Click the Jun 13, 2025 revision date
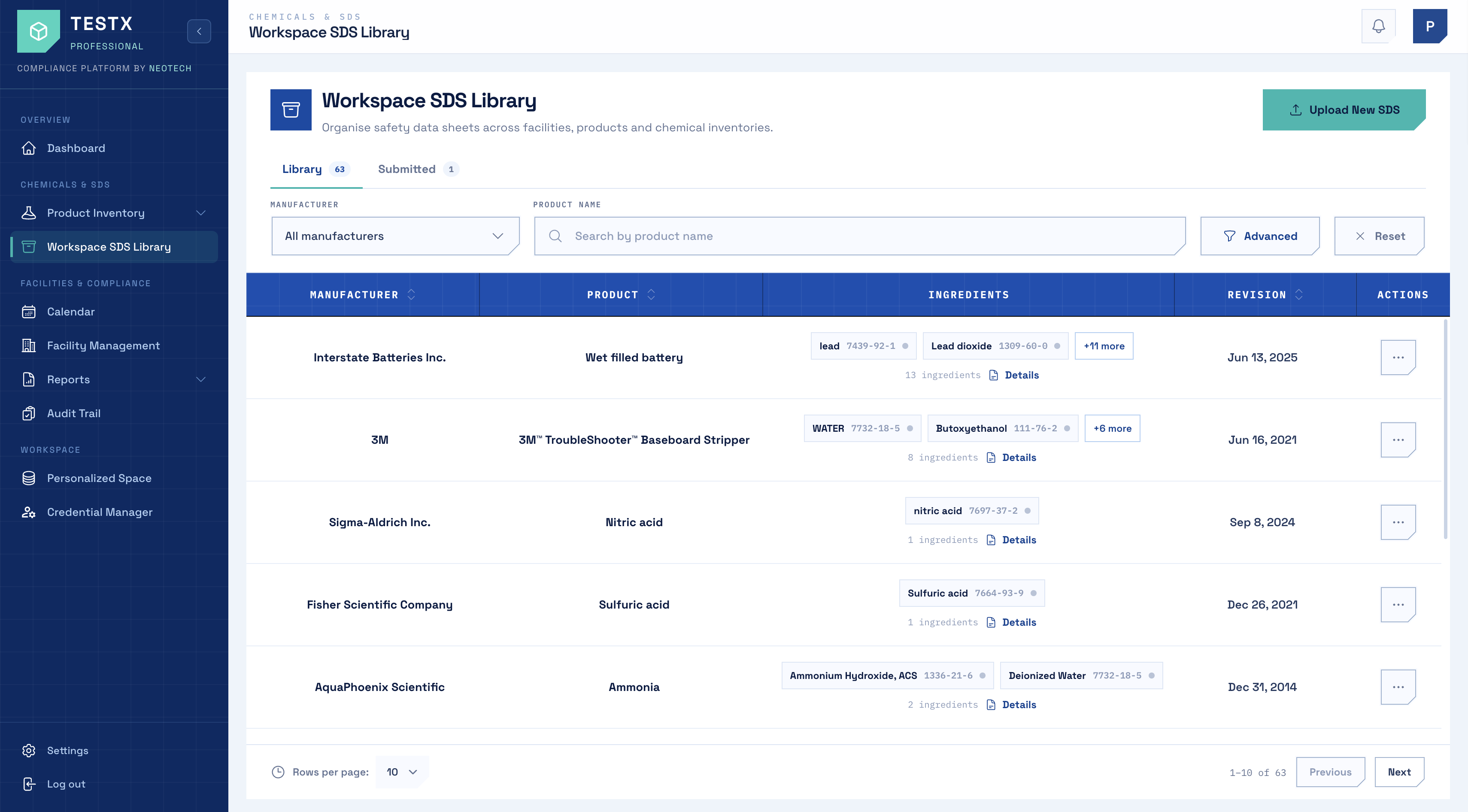 point(1262,357)
